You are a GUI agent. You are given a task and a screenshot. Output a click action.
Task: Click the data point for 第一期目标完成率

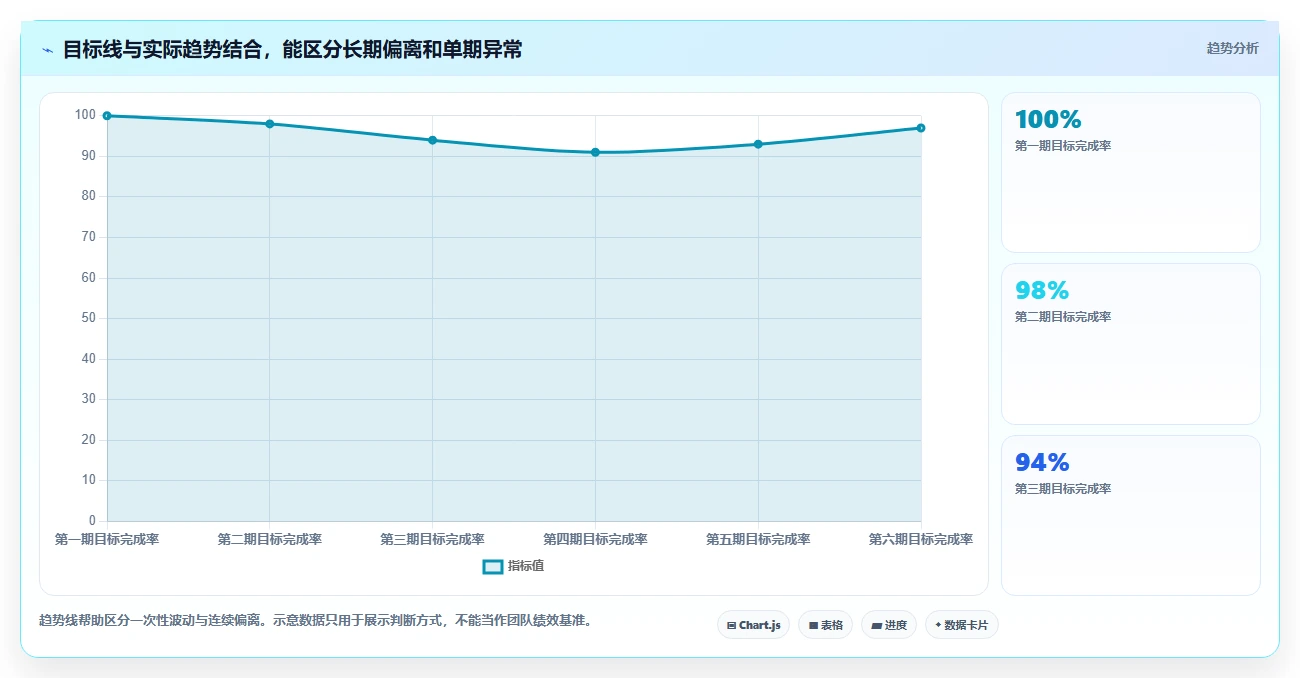click(107, 116)
